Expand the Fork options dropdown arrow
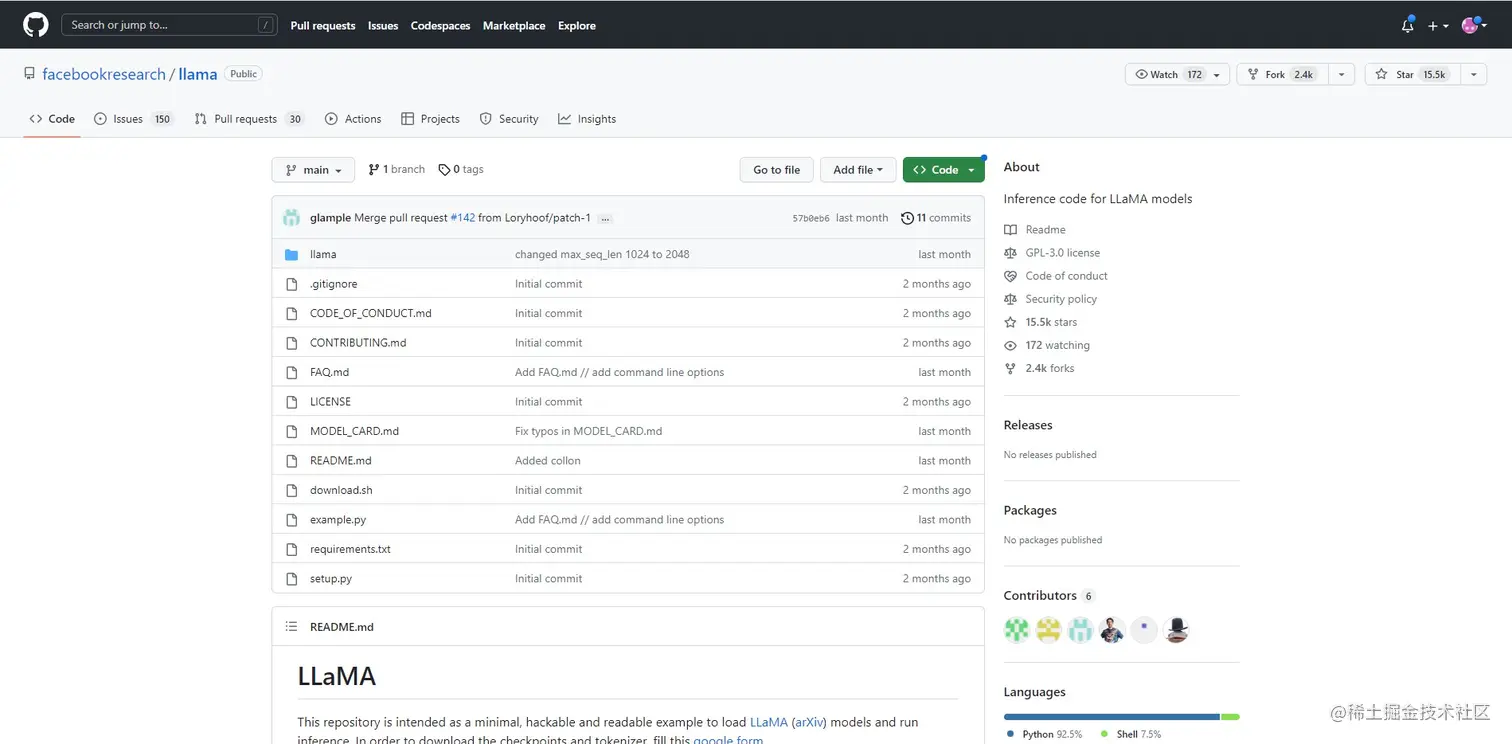Viewport: 1512px width, 744px height. pyautogui.click(x=1341, y=74)
